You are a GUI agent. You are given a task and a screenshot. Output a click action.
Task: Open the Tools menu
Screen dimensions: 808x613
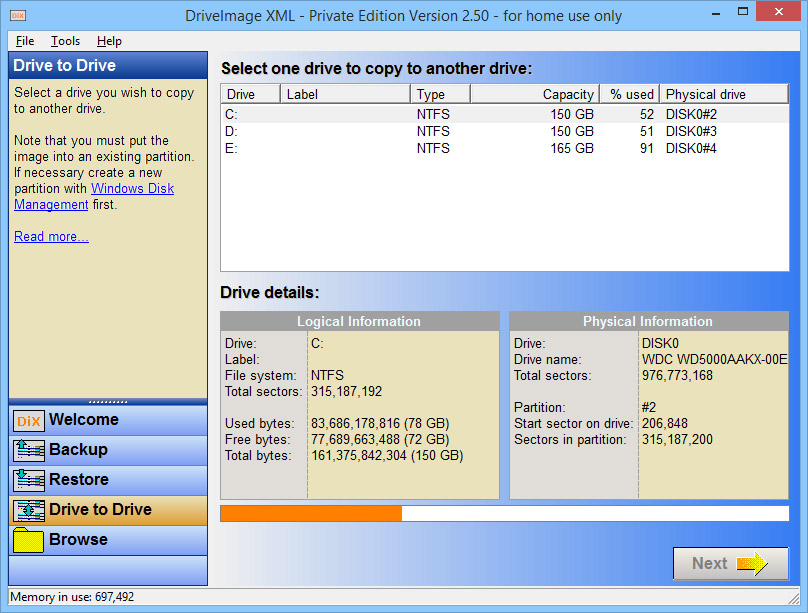[x=65, y=41]
